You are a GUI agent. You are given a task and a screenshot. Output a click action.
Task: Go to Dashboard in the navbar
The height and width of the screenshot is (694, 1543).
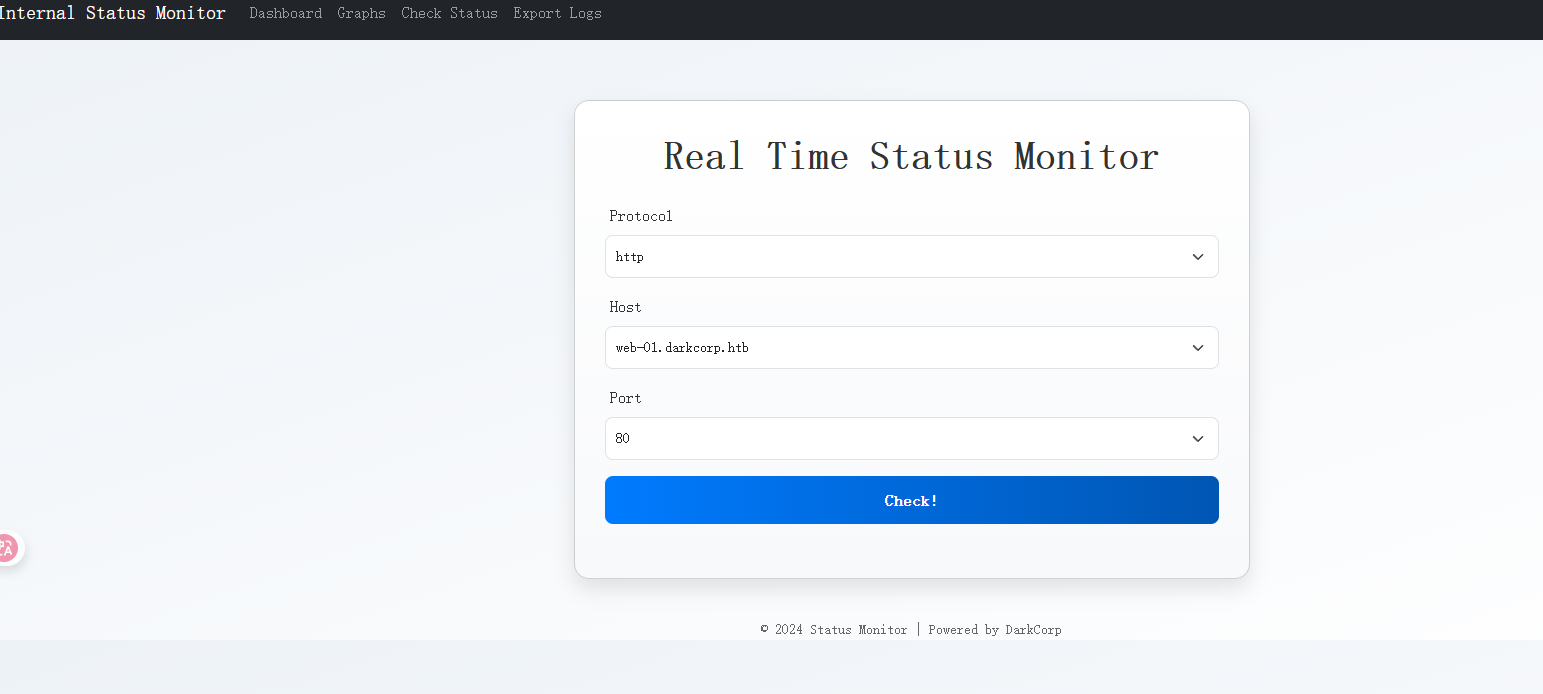285,14
